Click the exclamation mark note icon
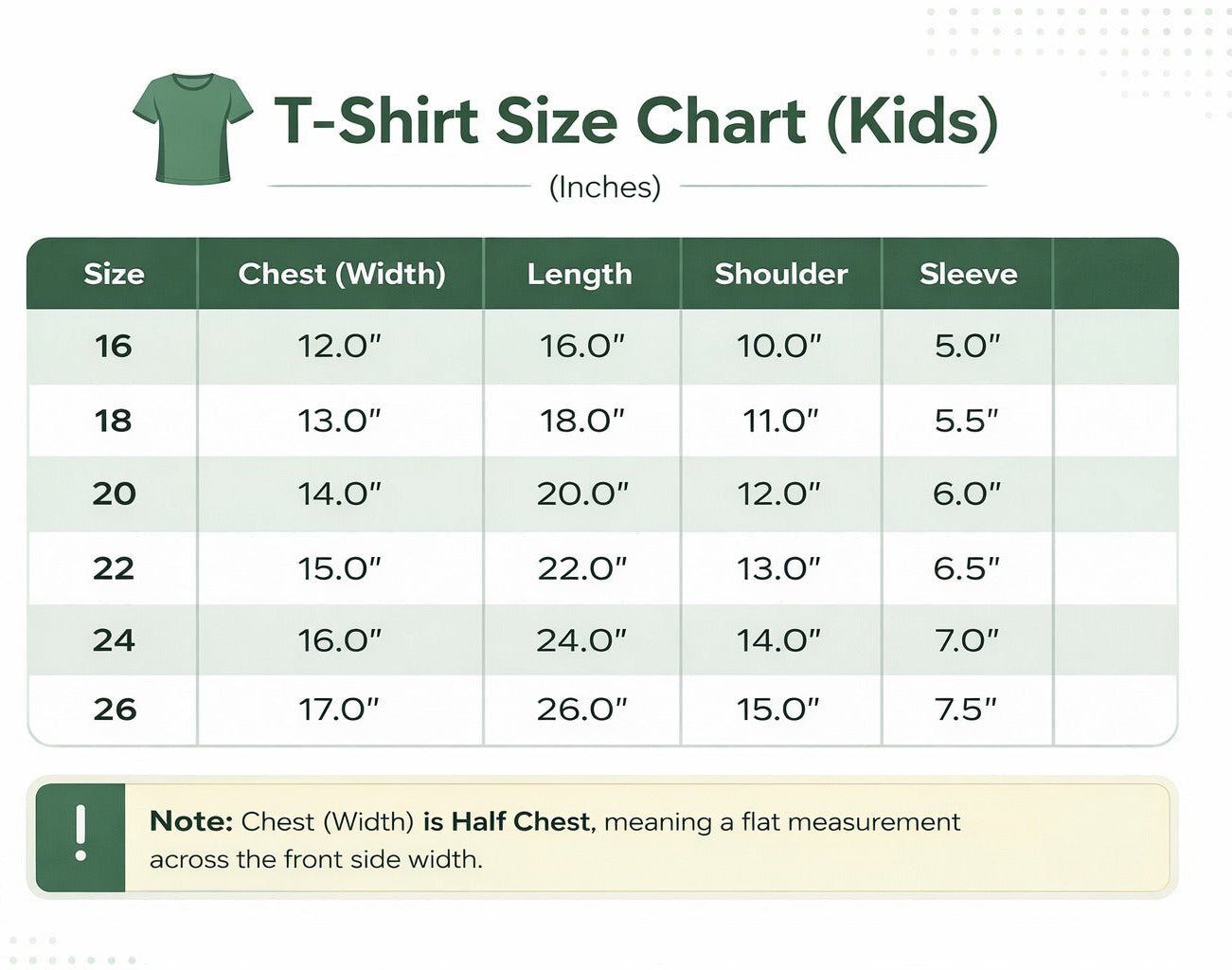The height and width of the screenshot is (970, 1232). coord(80,834)
